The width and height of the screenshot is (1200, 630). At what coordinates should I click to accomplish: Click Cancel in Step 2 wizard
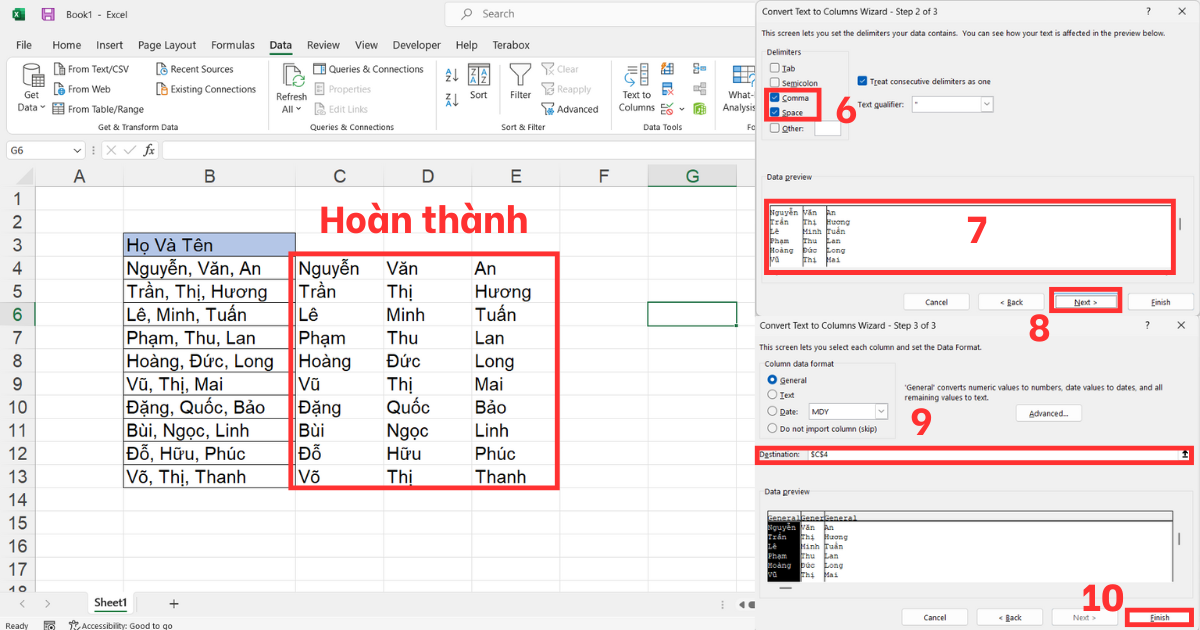tap(936, 301)
